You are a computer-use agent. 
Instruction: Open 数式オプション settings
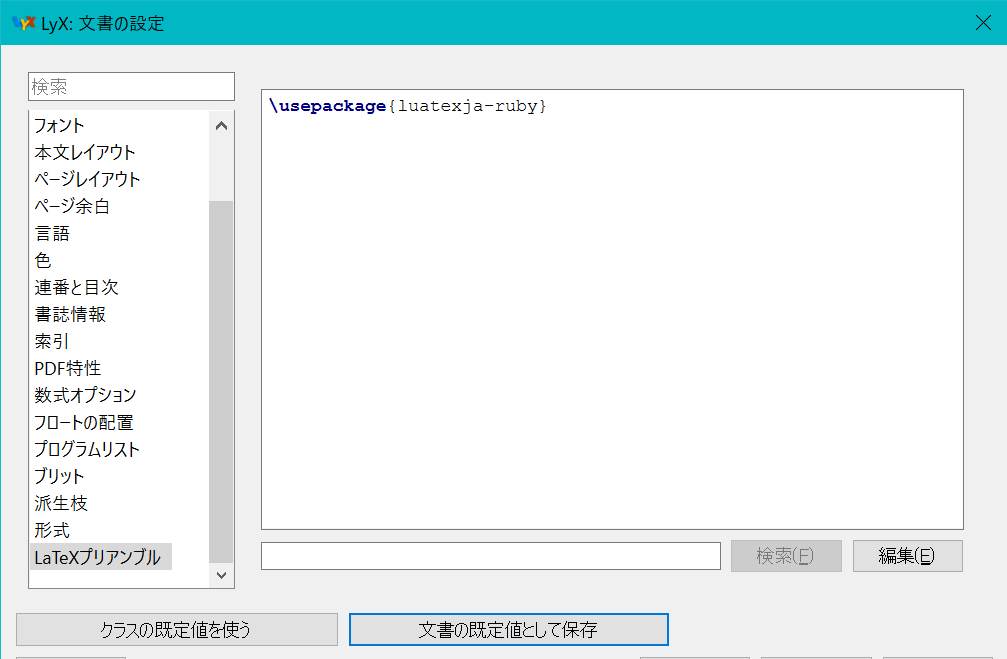tap(85, 395)
